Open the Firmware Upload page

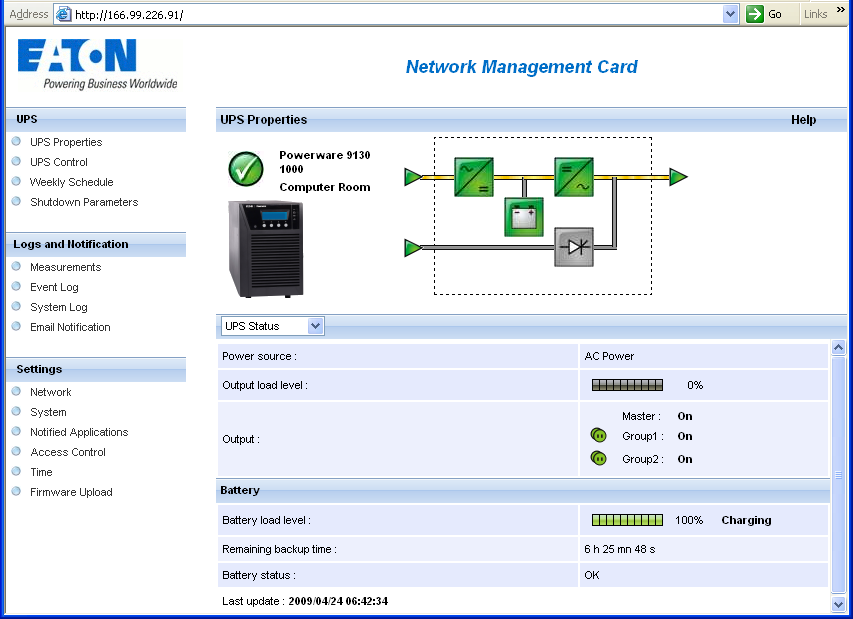tap(71, 492)
